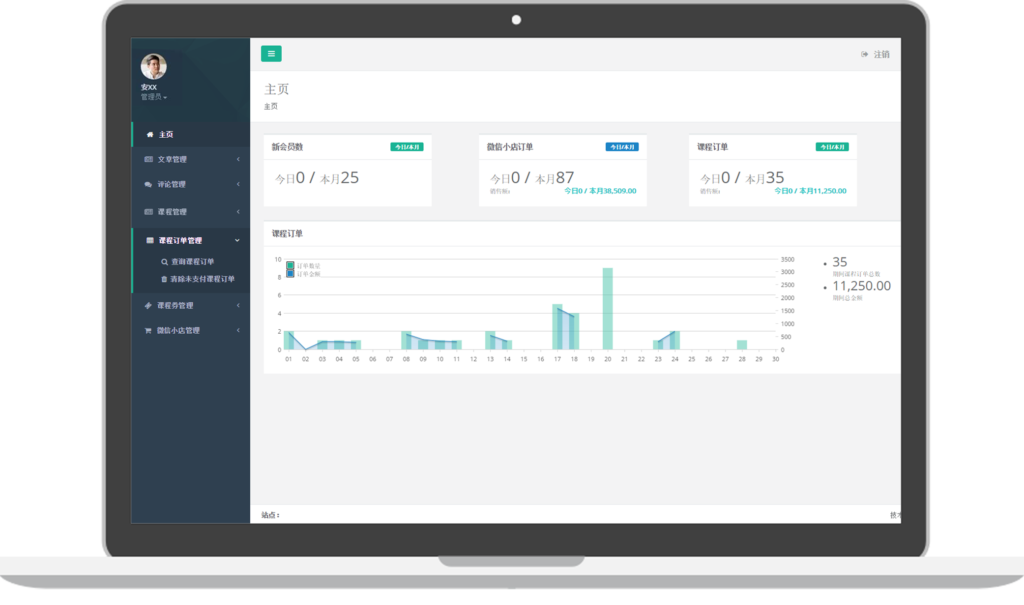Click the 课程券管理 ticket icon
Image resolution: width=1024 pixels, height=605 pixels.
(148, 305)
